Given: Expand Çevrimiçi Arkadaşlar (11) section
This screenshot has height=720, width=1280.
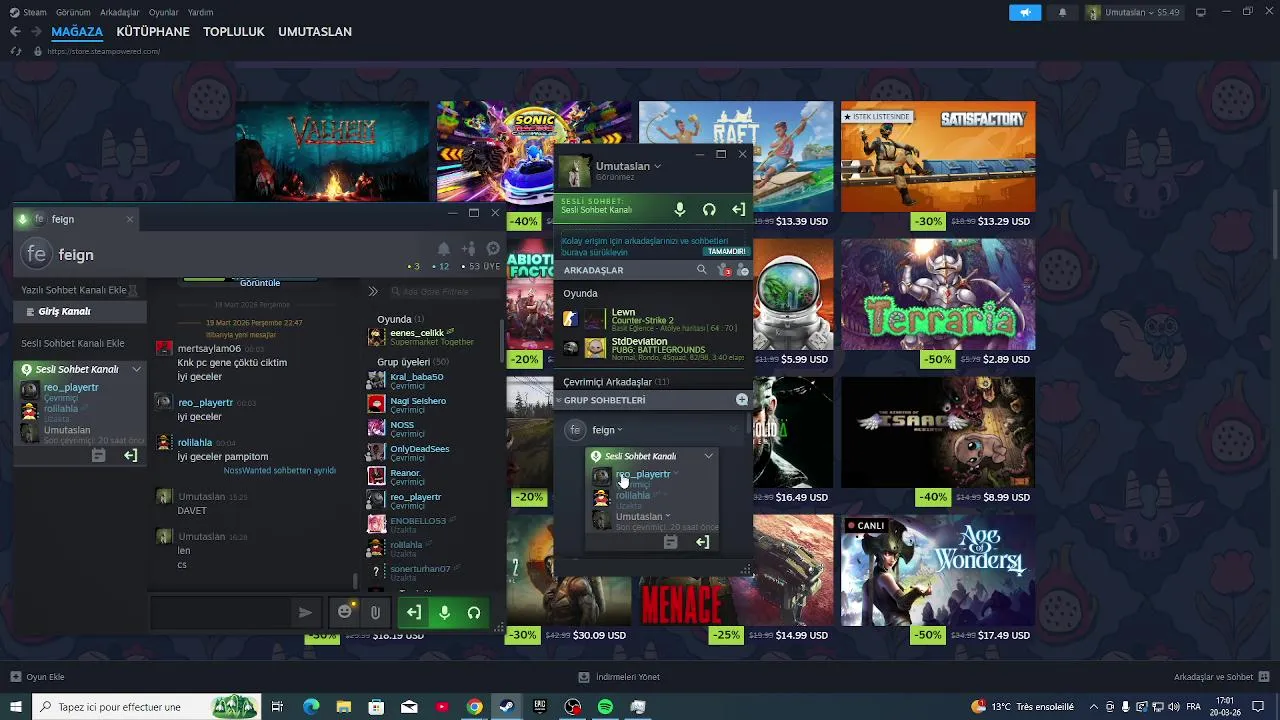Looking at the screenshot, I should click(616, 382).
